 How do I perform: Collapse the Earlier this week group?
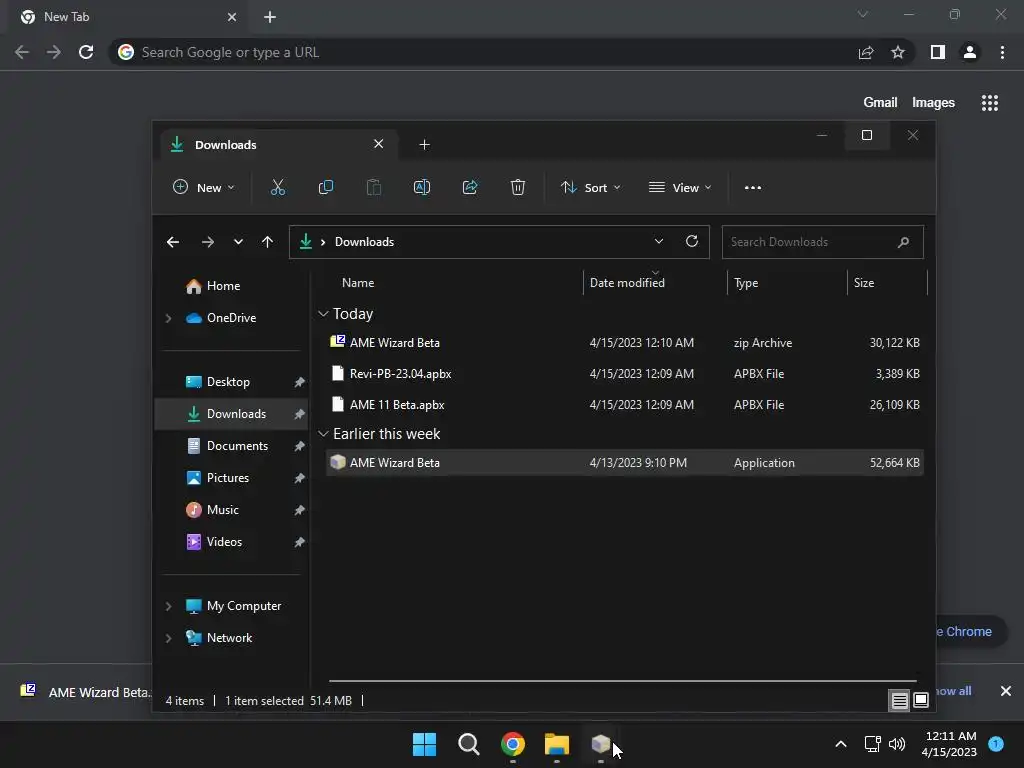coord(323,434)
